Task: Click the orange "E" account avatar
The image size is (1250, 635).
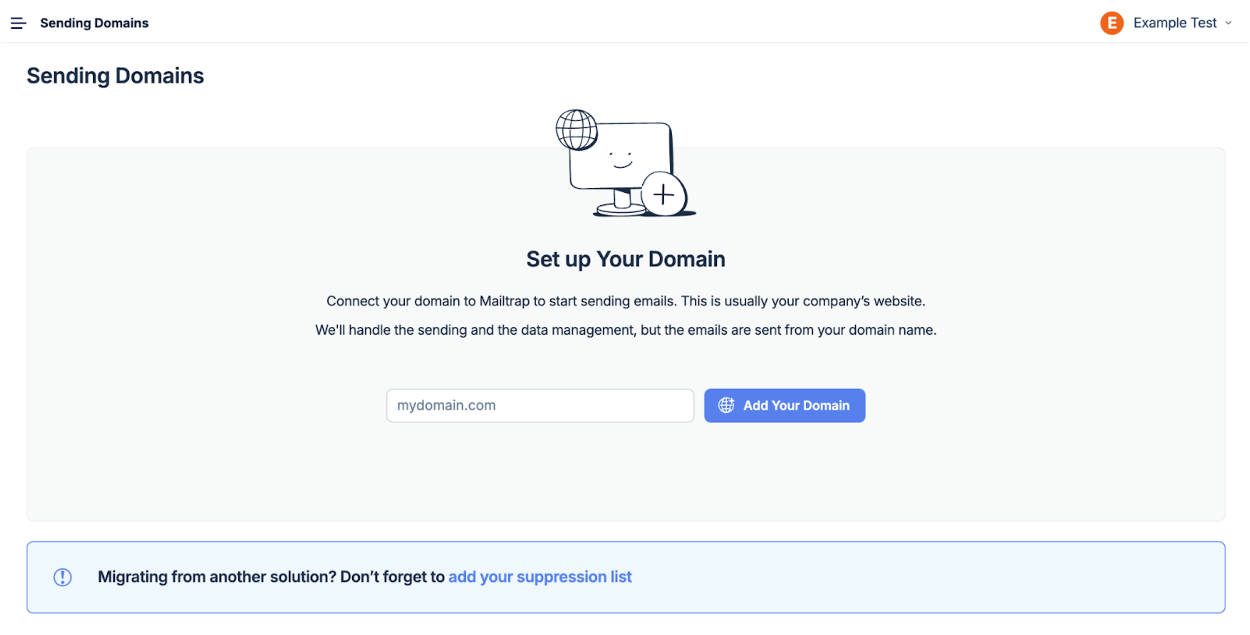Action: click(1111, 21)
